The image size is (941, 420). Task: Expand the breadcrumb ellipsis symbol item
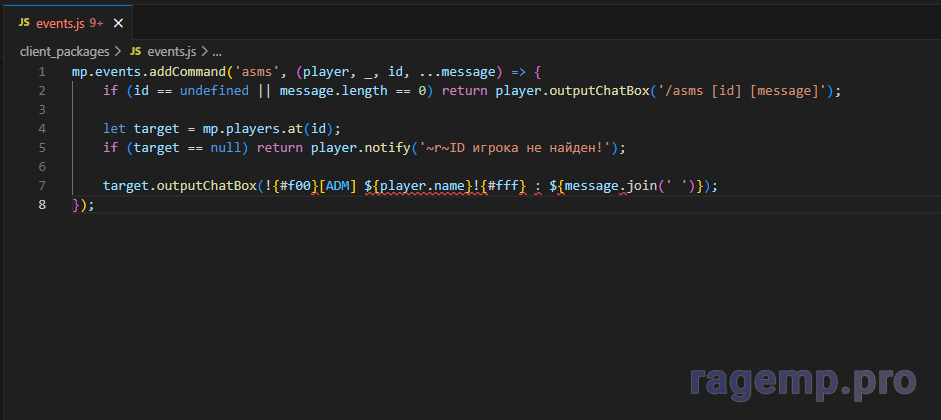click(x=217, y=50)
